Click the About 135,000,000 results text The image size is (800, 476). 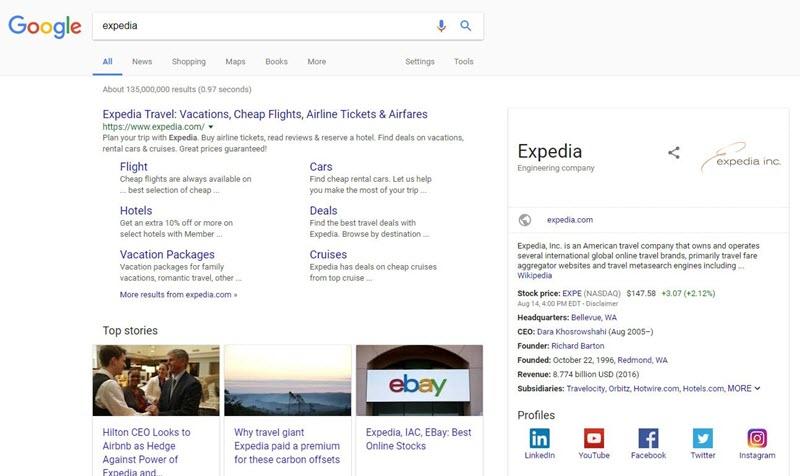click(x=177, y=89)
